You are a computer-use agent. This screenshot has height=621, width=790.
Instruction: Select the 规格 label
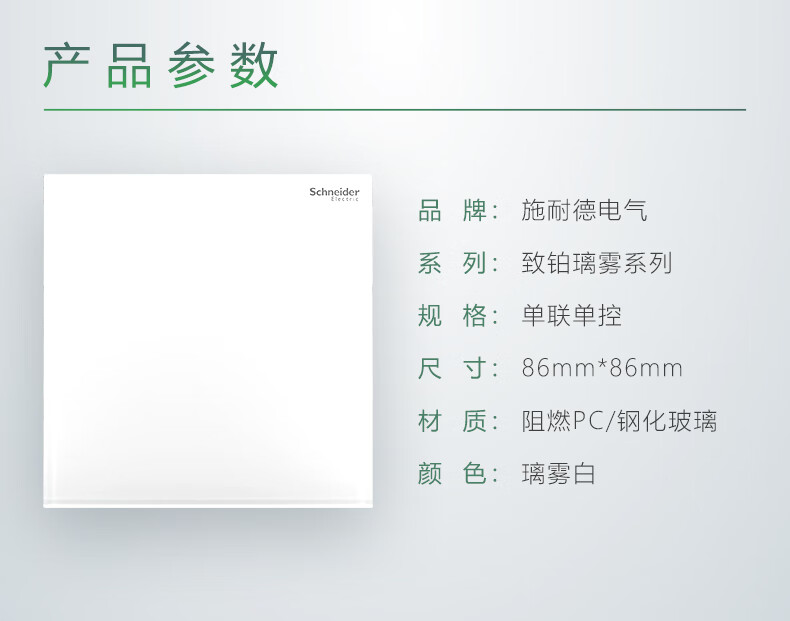[x=458, y=316]
